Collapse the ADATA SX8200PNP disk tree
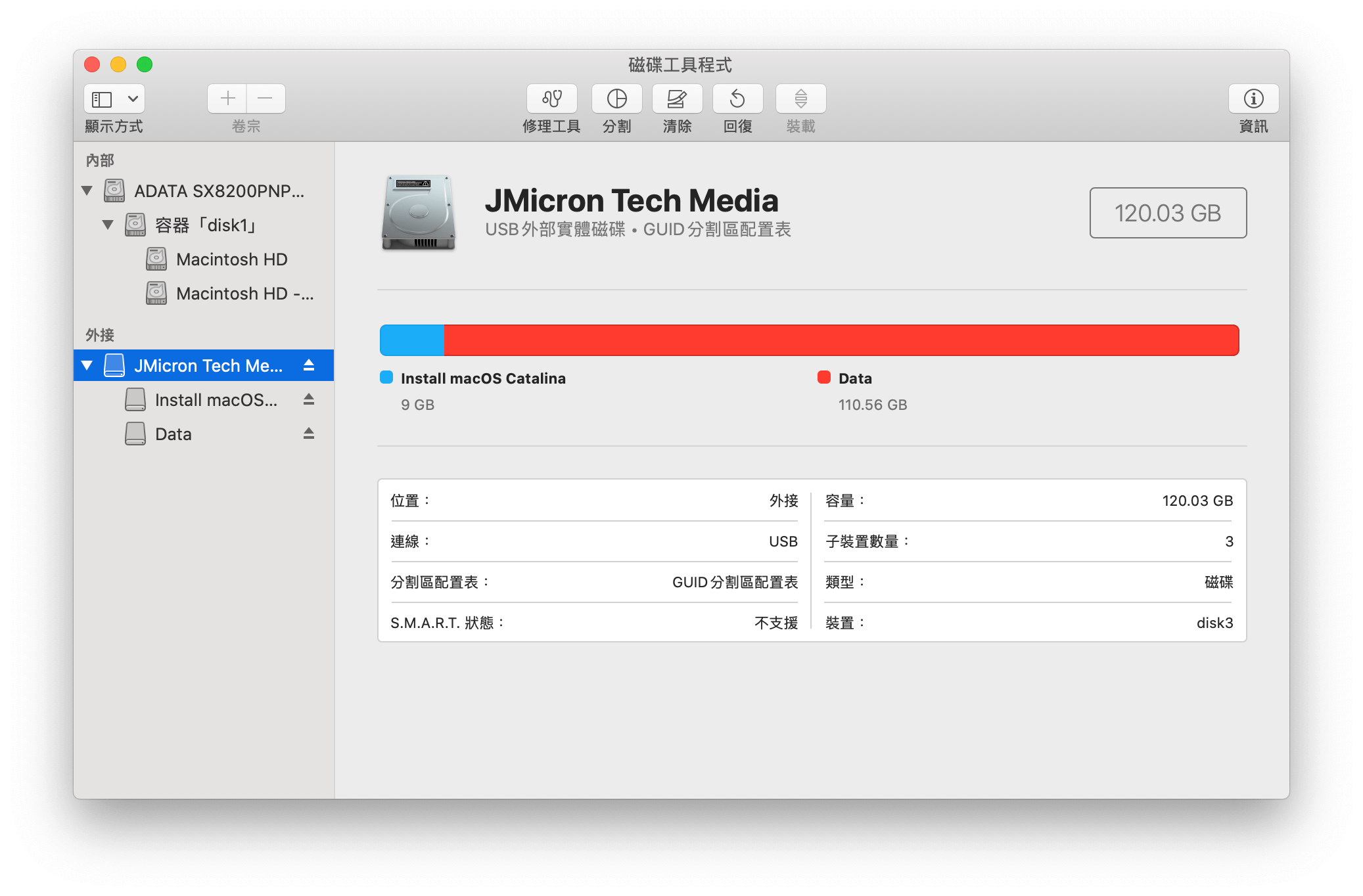The height and width of the screenshot is (896, 1363). click(x=87, y=191)
